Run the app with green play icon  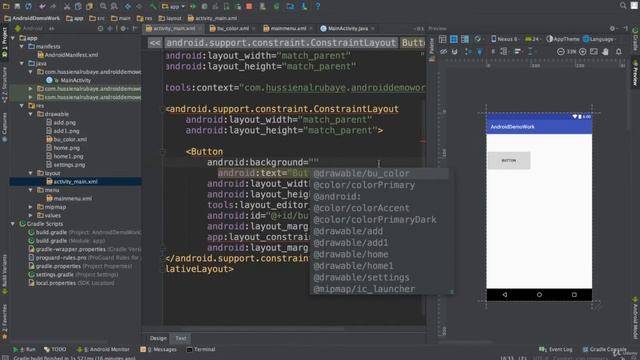[193, 6]
